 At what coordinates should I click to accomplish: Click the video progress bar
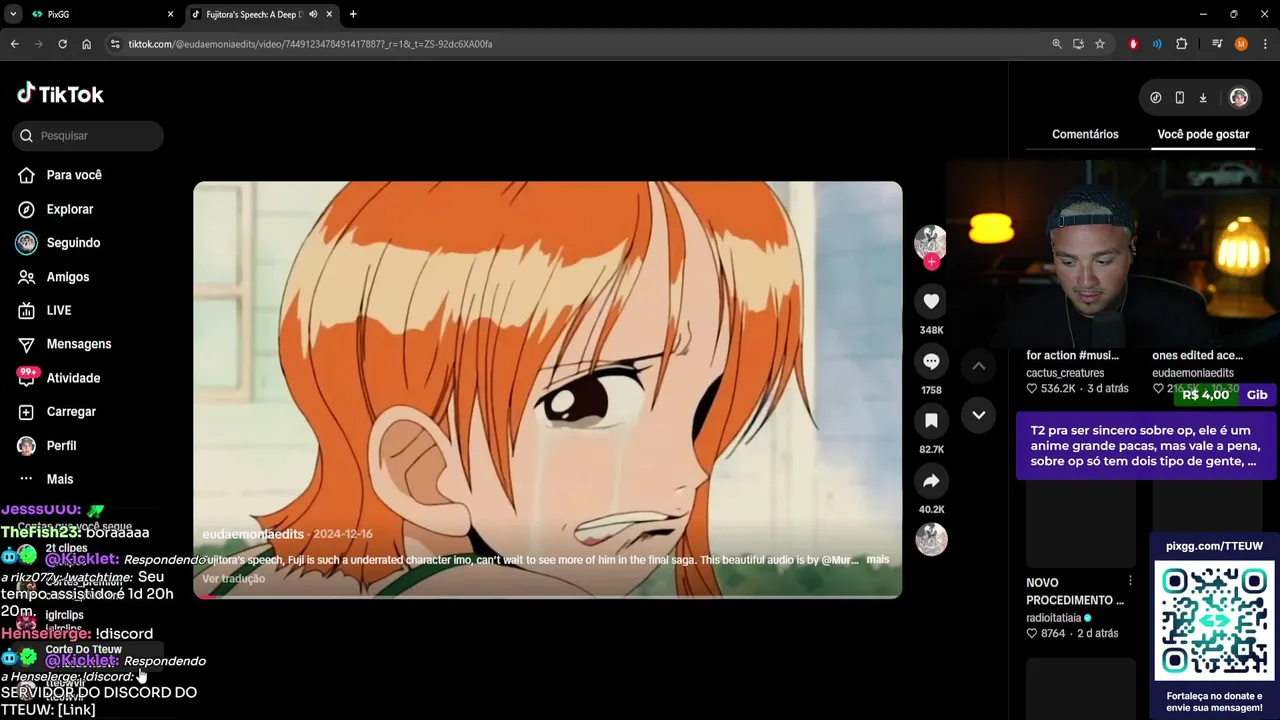(x=548, y=596)
